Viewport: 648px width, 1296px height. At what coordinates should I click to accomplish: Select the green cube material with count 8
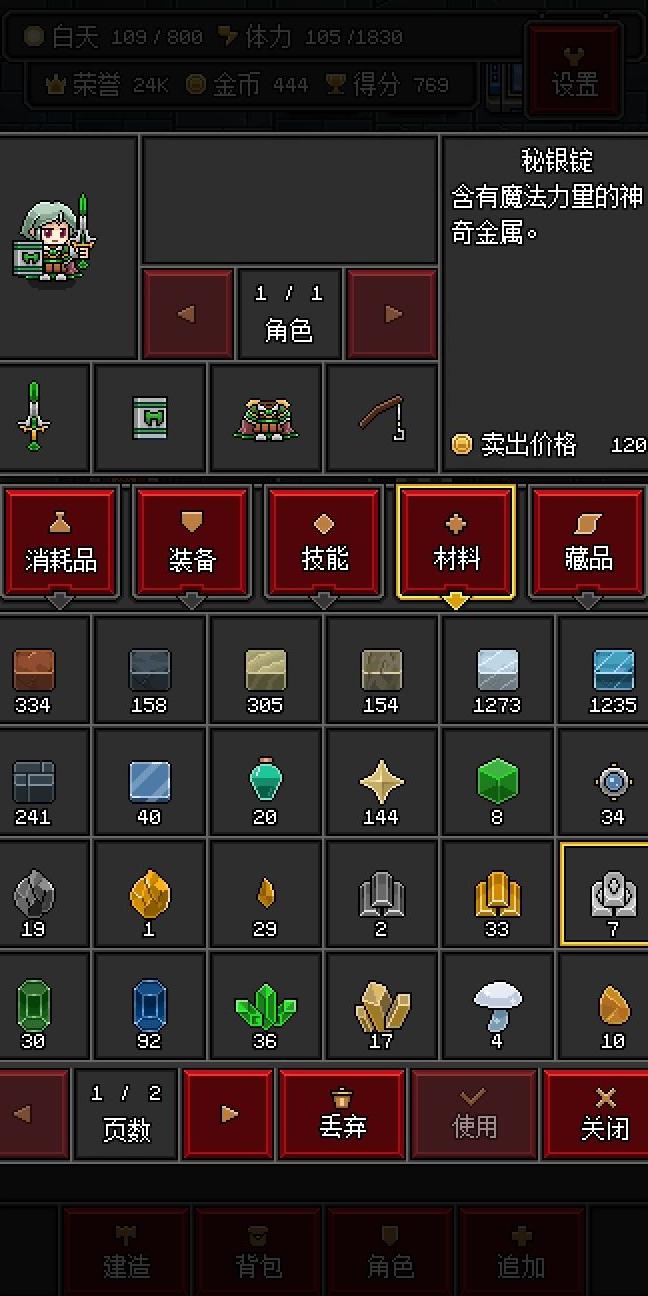pos(496,781)
